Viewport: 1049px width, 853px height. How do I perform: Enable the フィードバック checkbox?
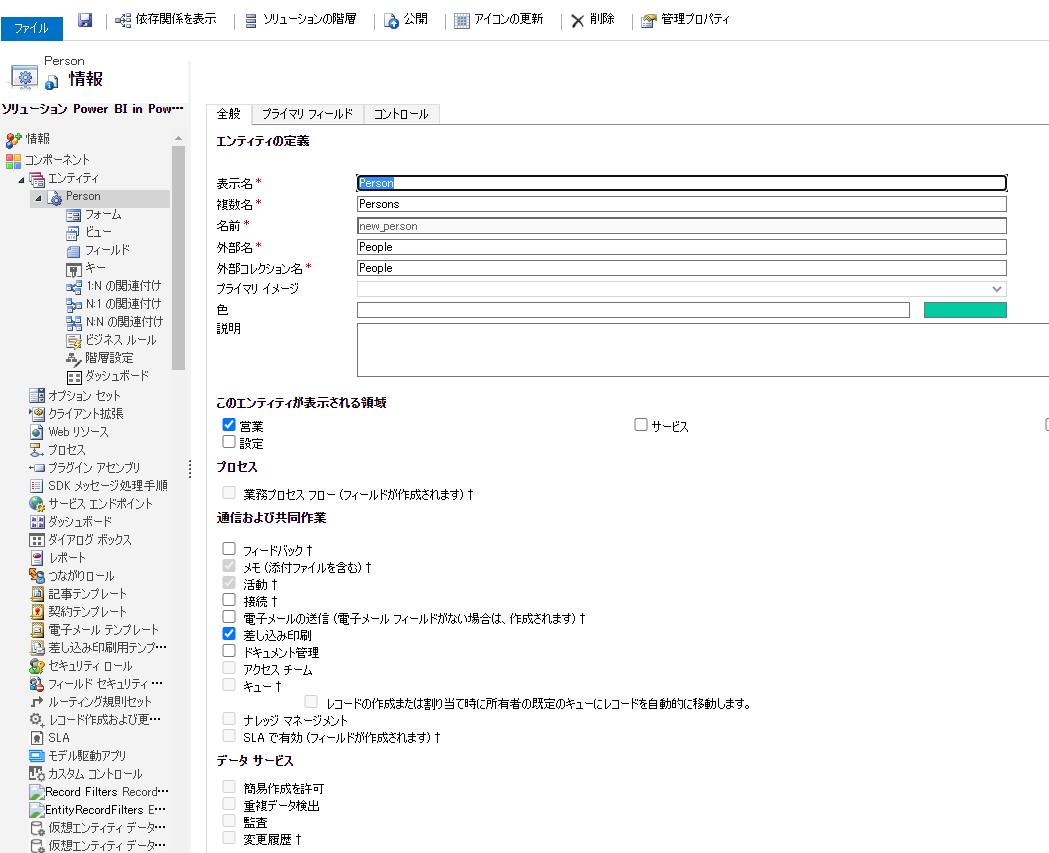229,549
